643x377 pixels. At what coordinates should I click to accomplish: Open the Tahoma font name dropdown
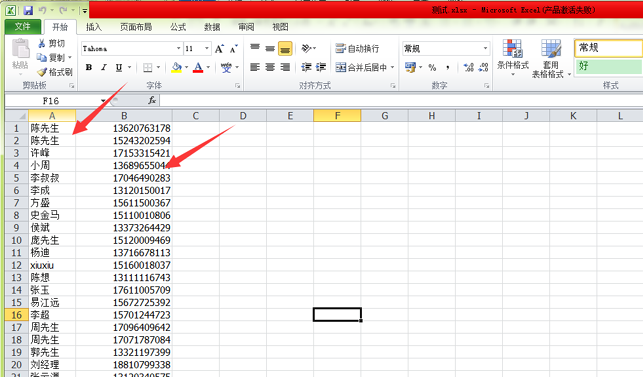(178, 48)
